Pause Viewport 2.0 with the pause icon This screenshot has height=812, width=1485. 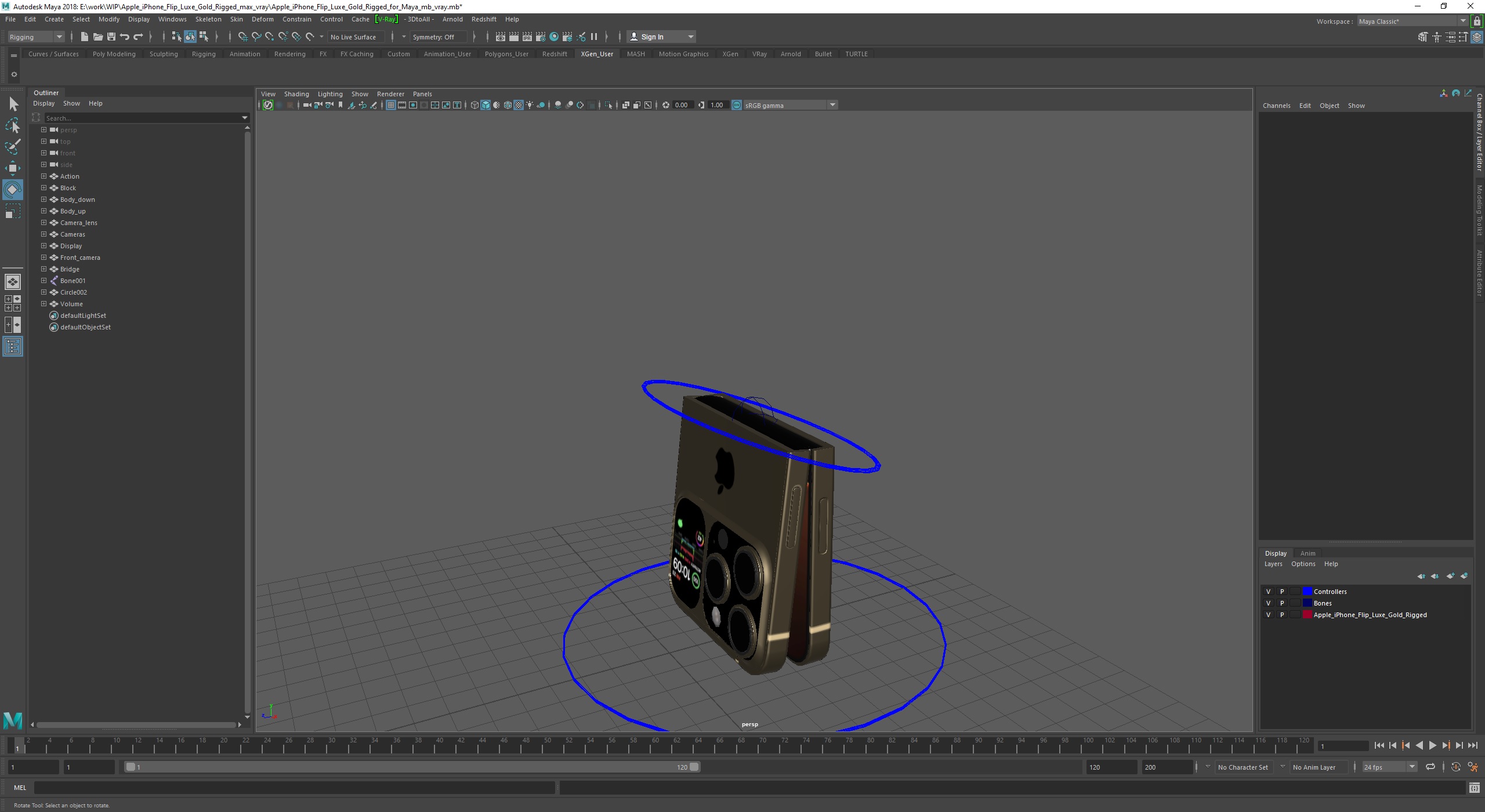click(x=594, y=37)
